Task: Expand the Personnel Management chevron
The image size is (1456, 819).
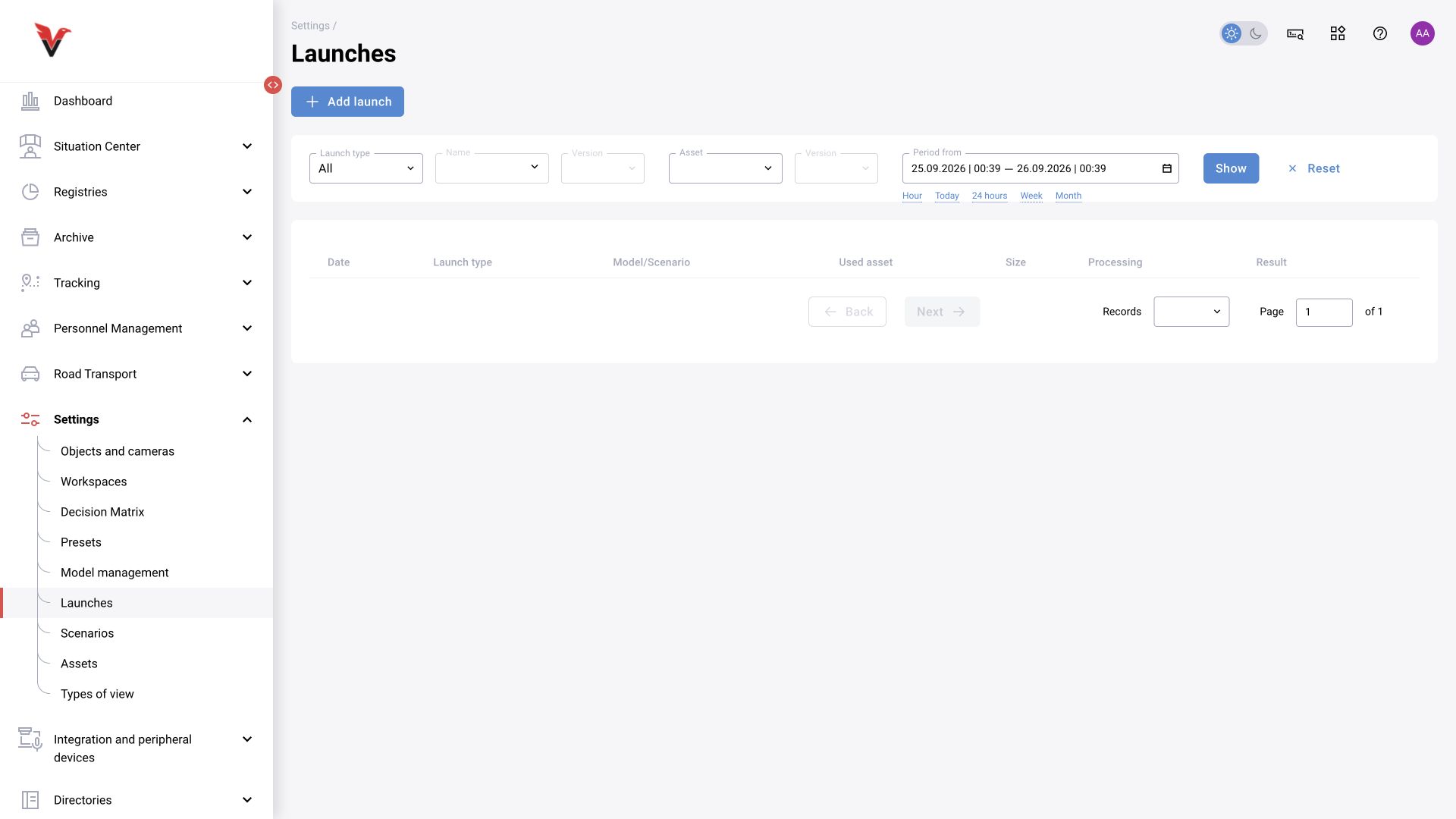Action: pos(247,328)
